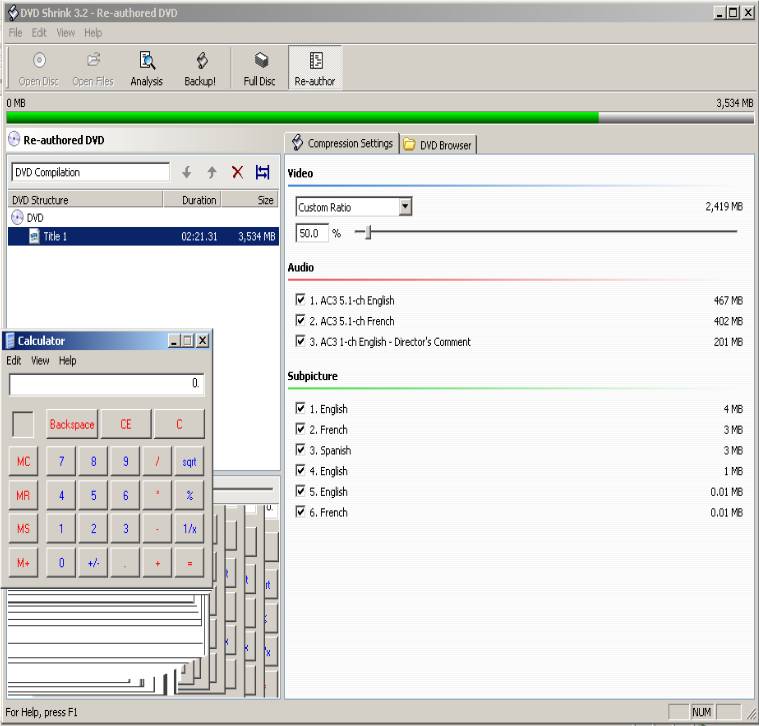
Task: Click the M+ memory add button
Action: (23, 562)
